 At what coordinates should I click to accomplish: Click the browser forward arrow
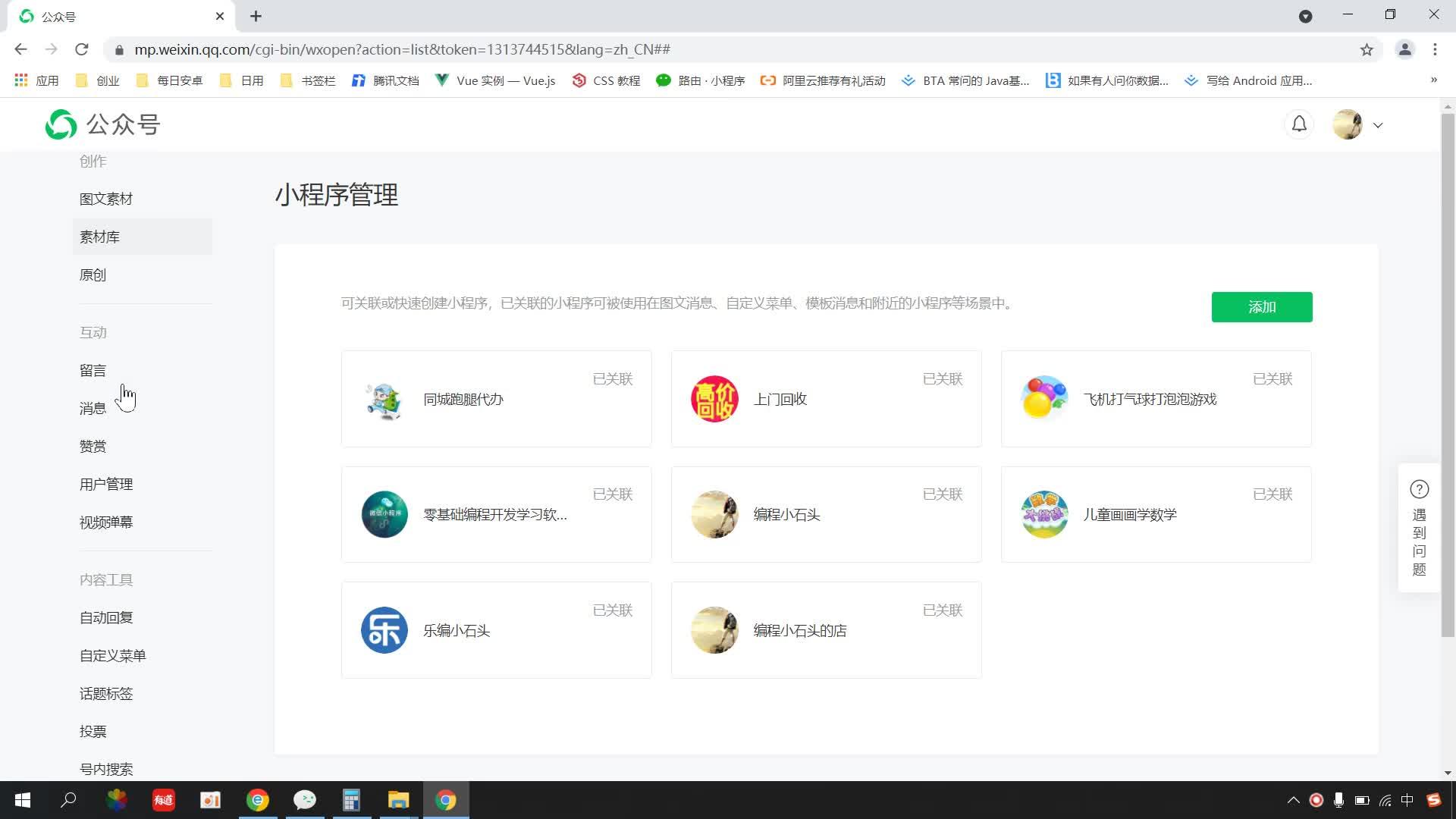click(51, 49)
